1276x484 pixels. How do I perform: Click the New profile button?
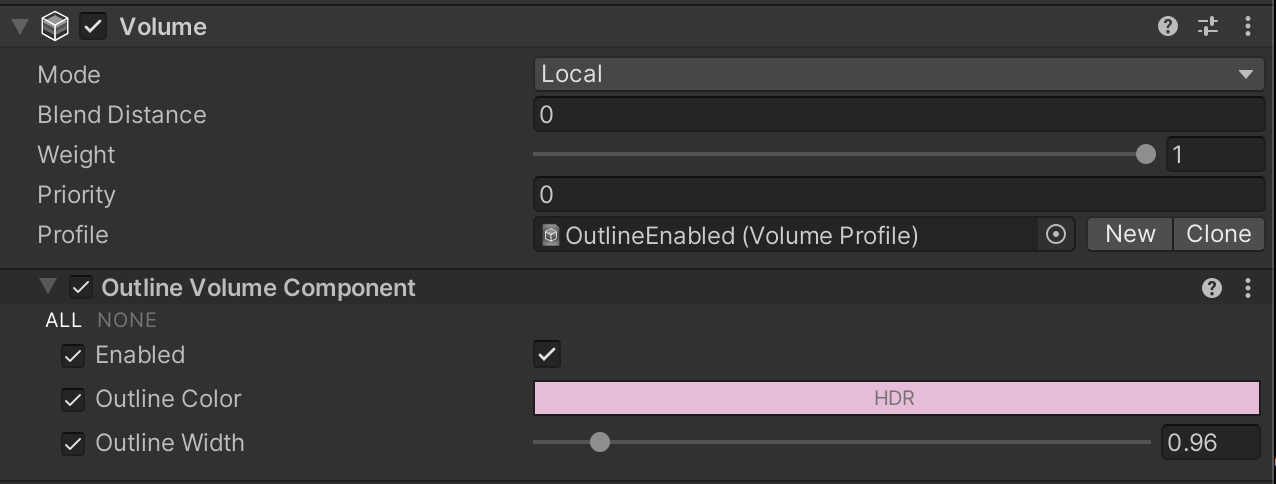[1130, 234]
